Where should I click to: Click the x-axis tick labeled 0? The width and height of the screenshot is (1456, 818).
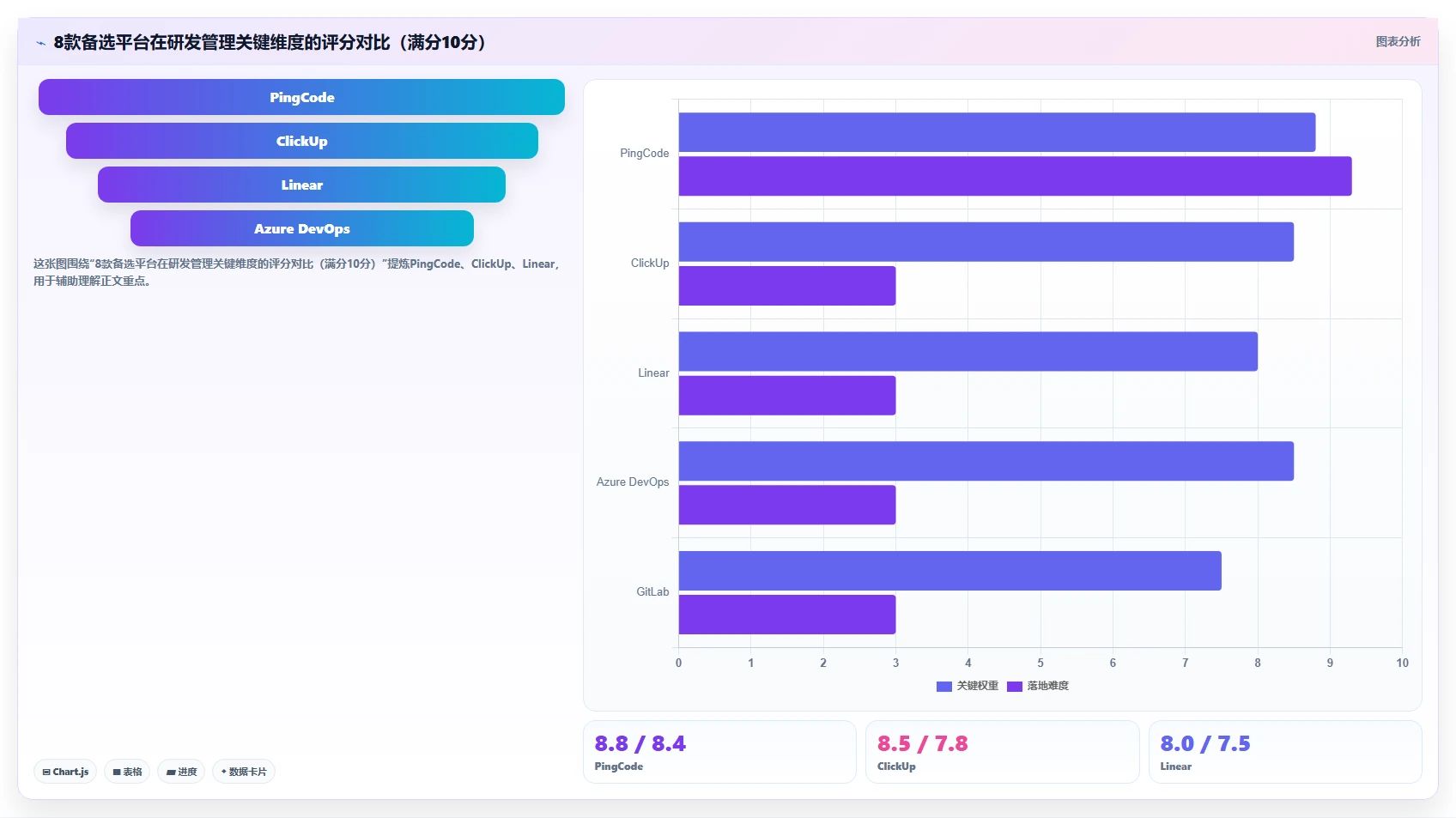point(678,663)
